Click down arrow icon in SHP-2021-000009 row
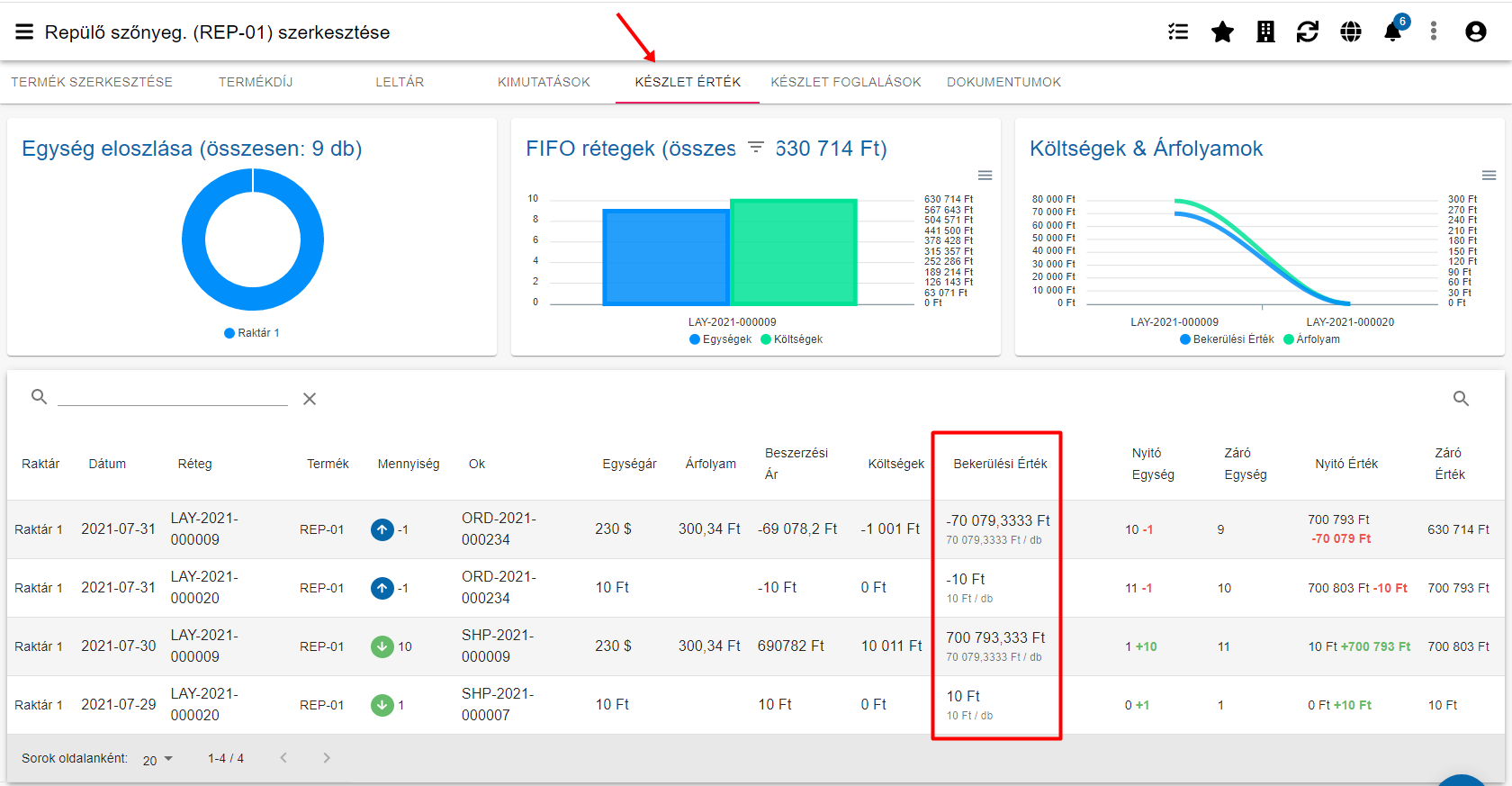The height and width of the screenshot is (786, 1512). 382,646
